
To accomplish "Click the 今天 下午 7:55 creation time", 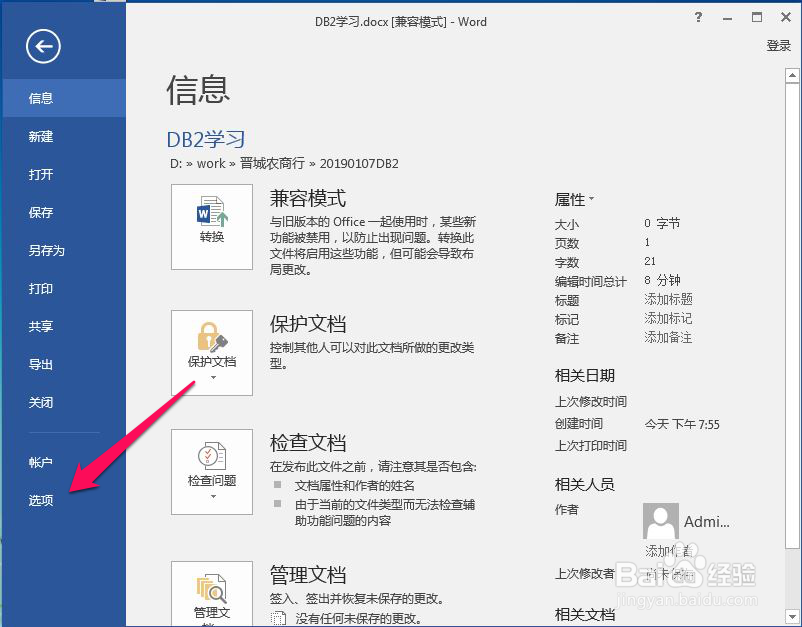I will coord(682,424).
